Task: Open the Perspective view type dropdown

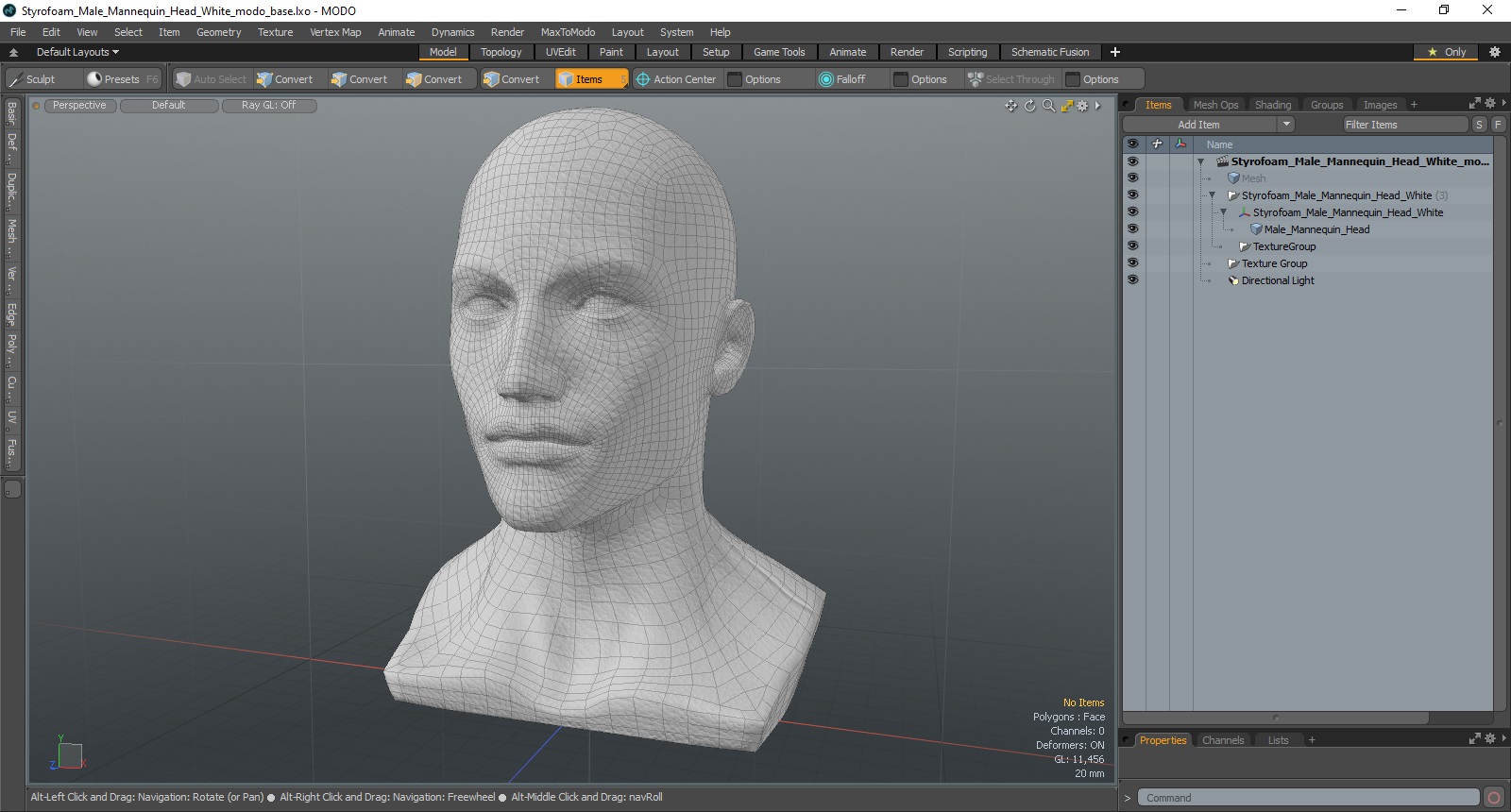Action: (79, 106)
